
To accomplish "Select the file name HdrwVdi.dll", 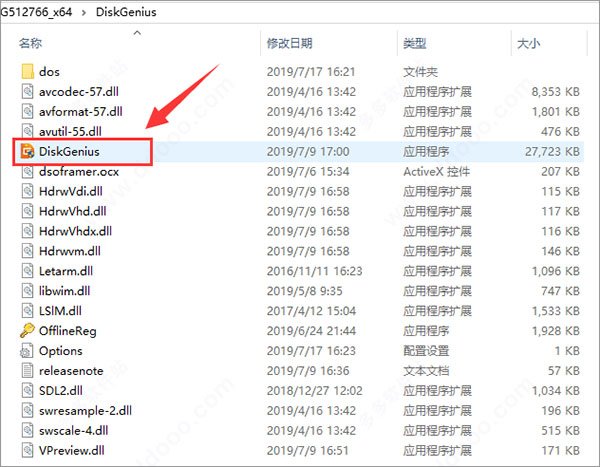I will point(71,191).
